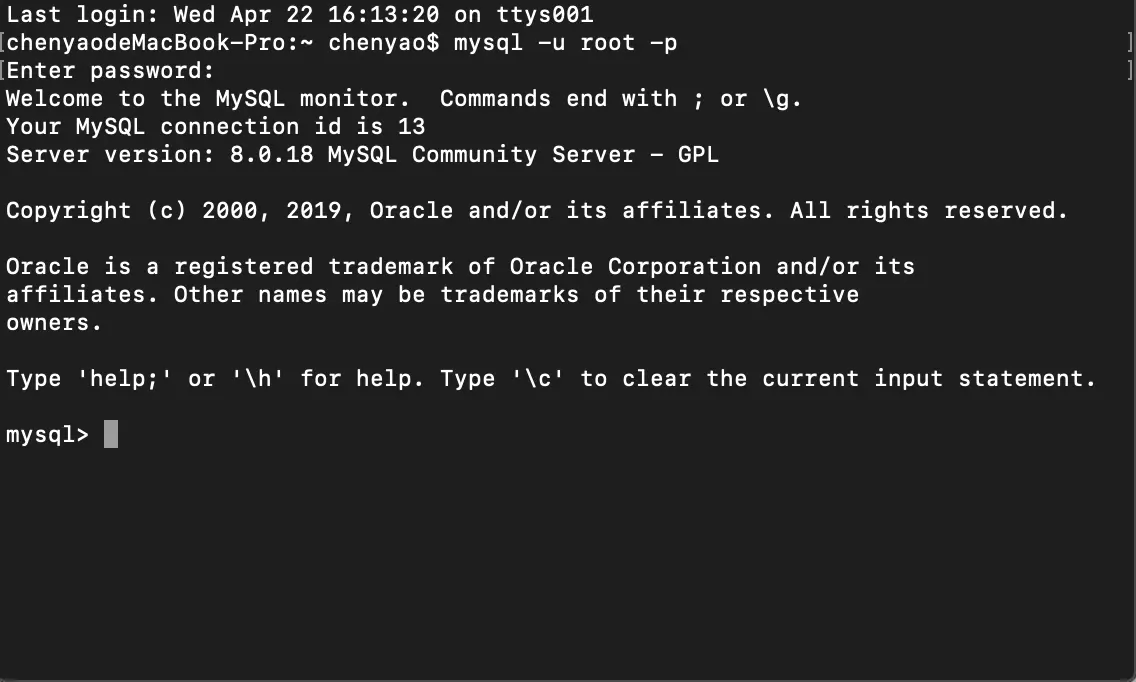Click the '\h' help shortcut hint

[x=257, y=379]
